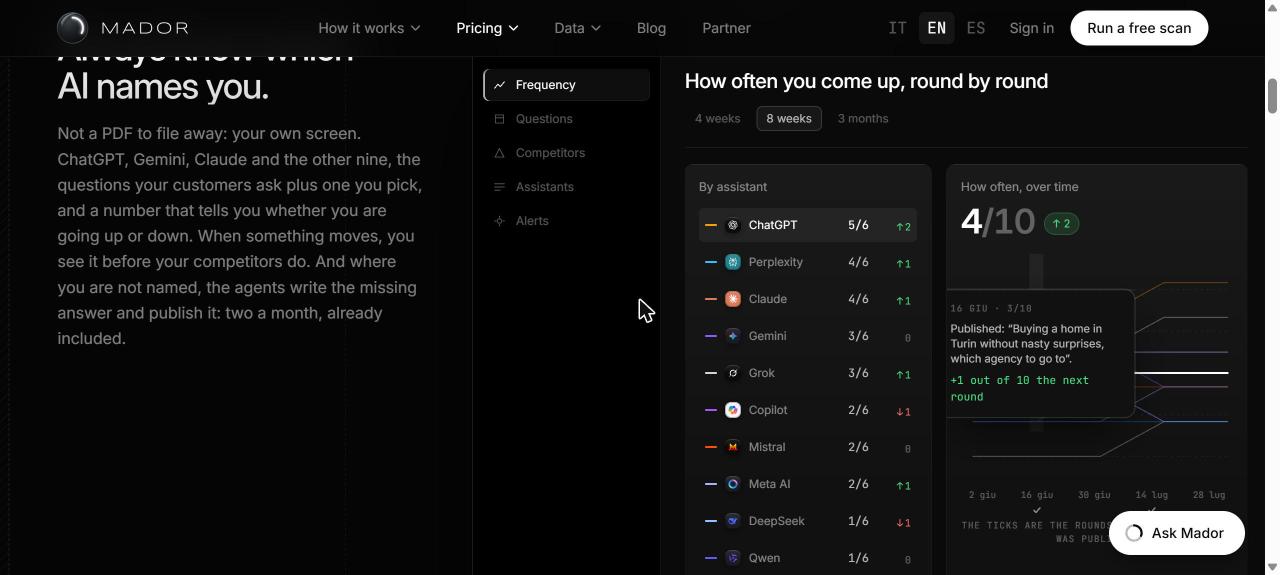Switch language to IT
The image size is (1280, 575).
point(898,28)
